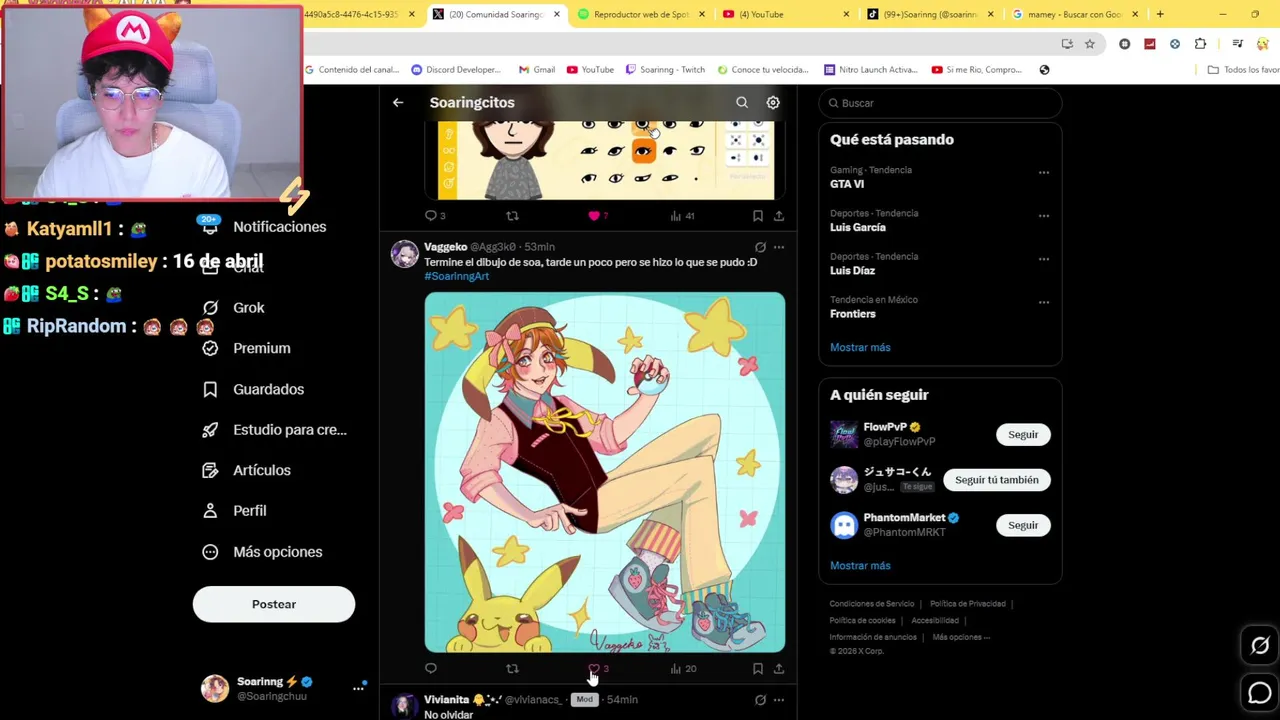Open the Frontiers trending topic
The height and width of the screenshot is (720, 1280).
(853, 314)
